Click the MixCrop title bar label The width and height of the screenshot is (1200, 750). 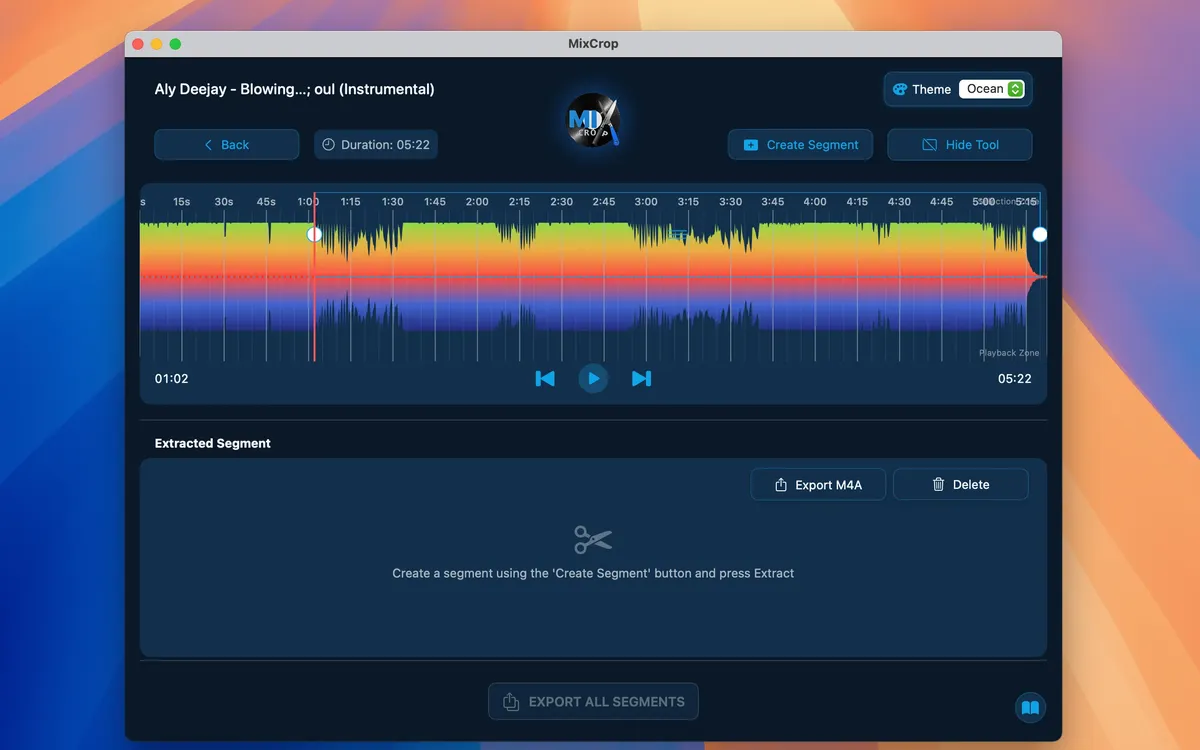592,43
